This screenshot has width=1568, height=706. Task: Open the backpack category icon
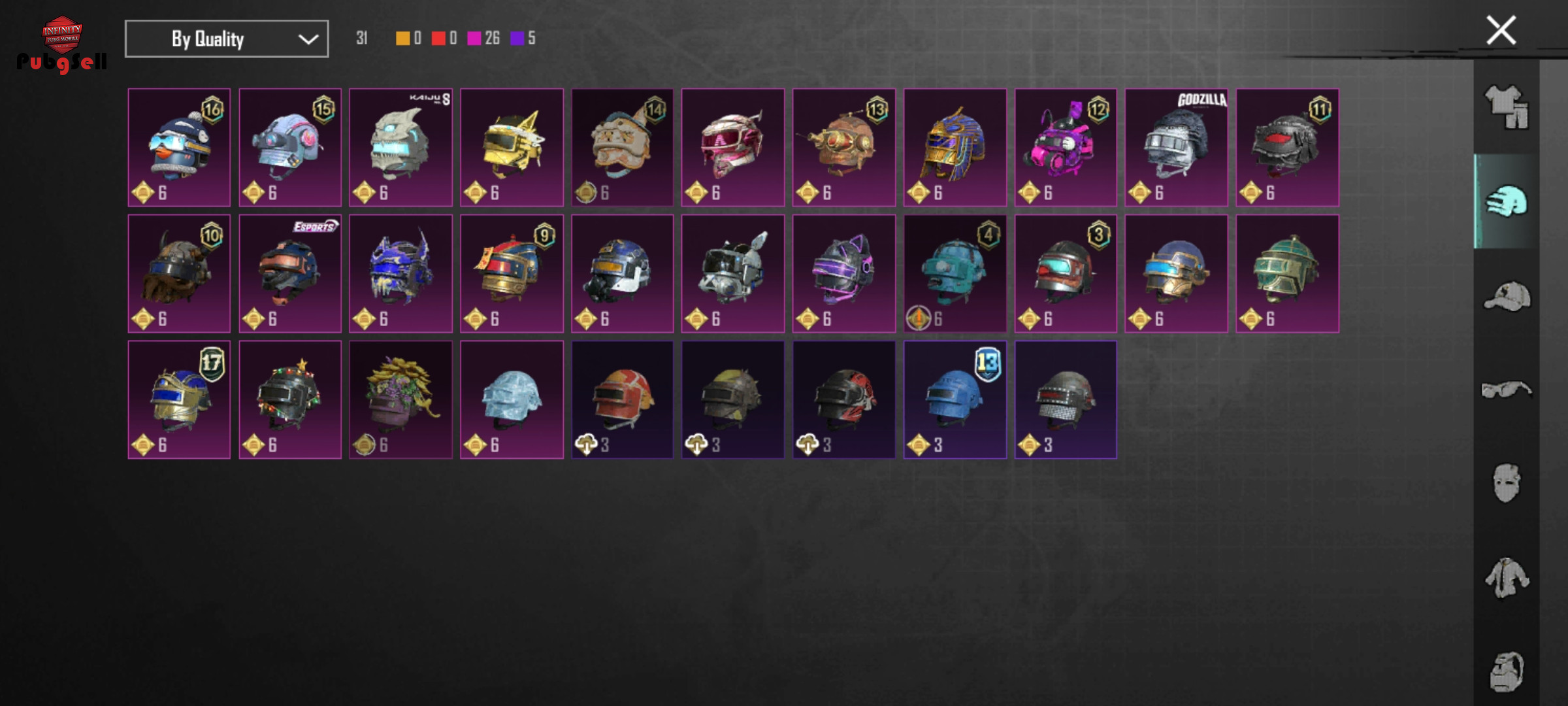[1506, 671]
